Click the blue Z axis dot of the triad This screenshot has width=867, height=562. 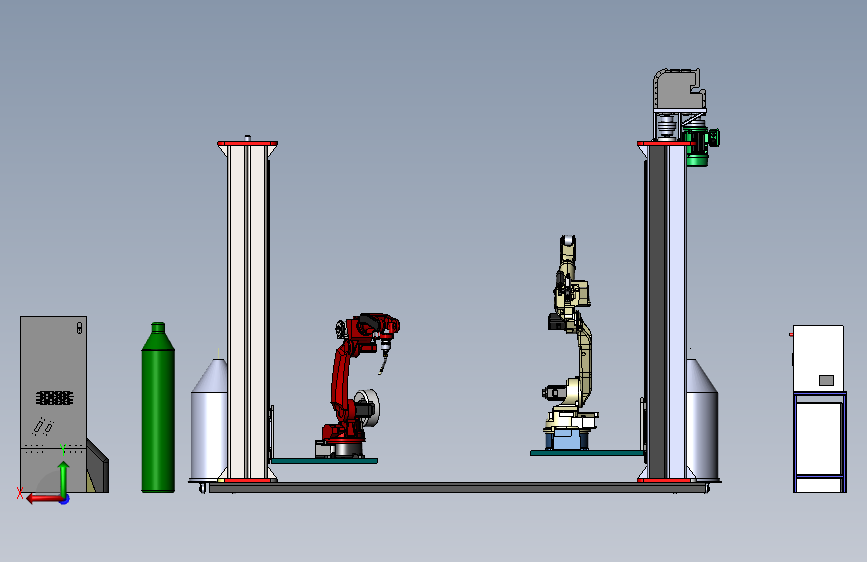point(65,499)
